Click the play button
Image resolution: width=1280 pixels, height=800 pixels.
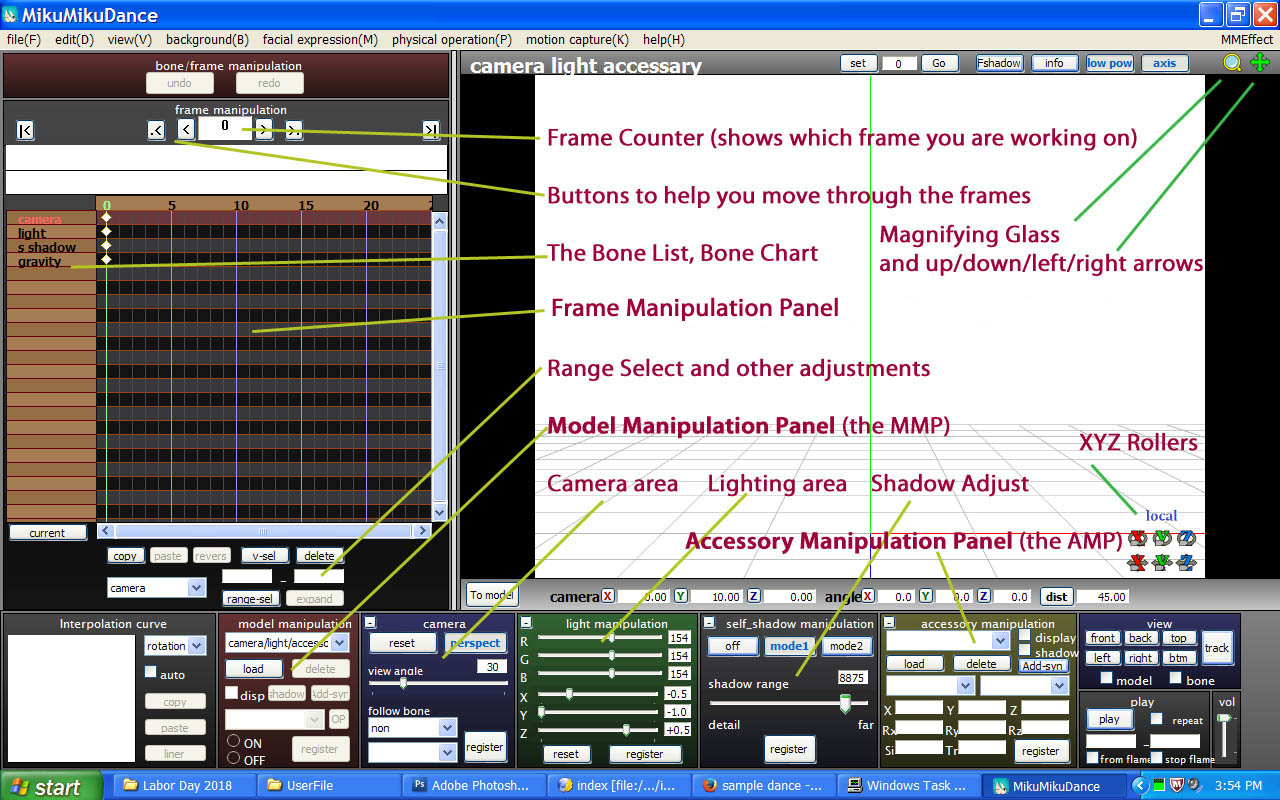pos(1109,719)
